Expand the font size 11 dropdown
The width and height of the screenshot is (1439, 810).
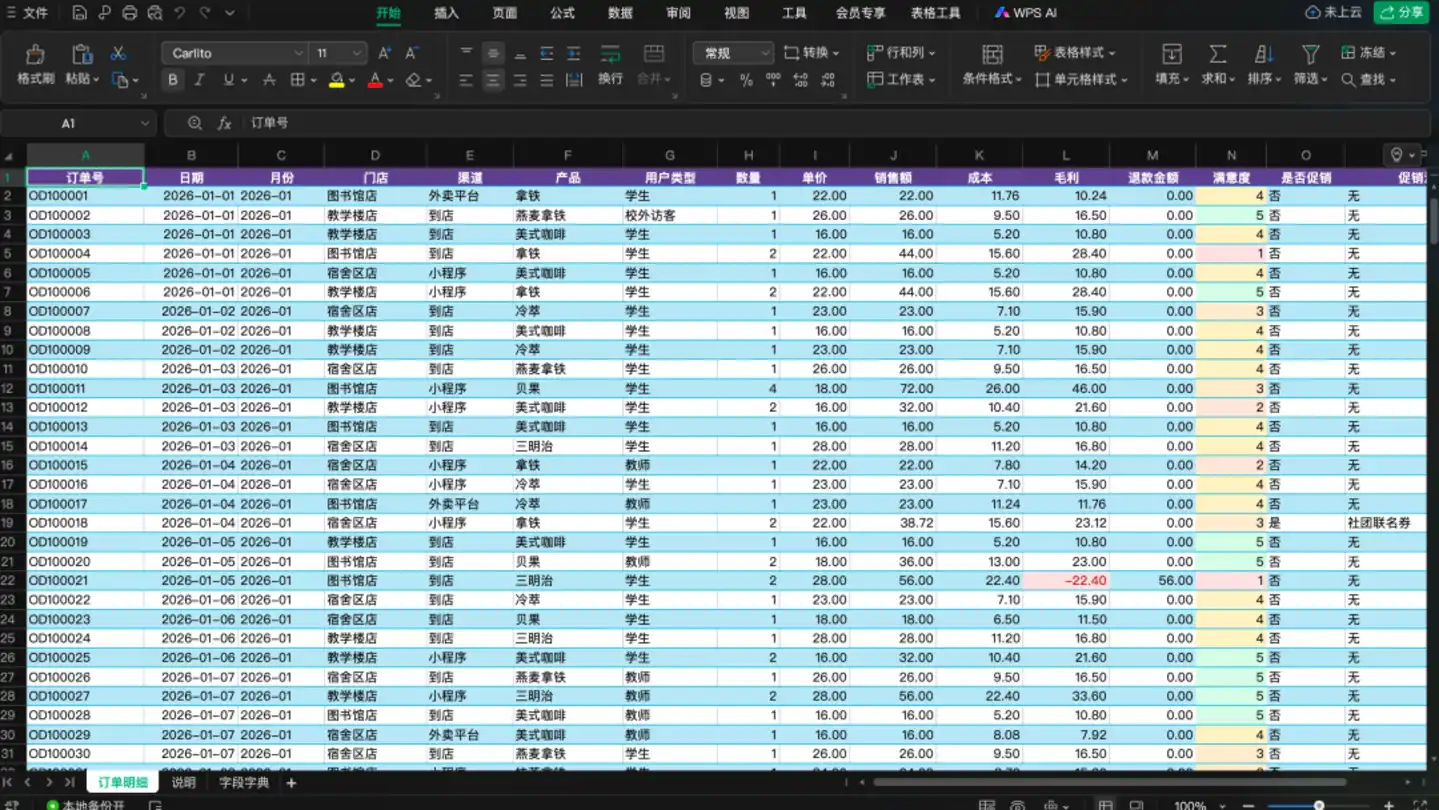click(x=339, y=53)
